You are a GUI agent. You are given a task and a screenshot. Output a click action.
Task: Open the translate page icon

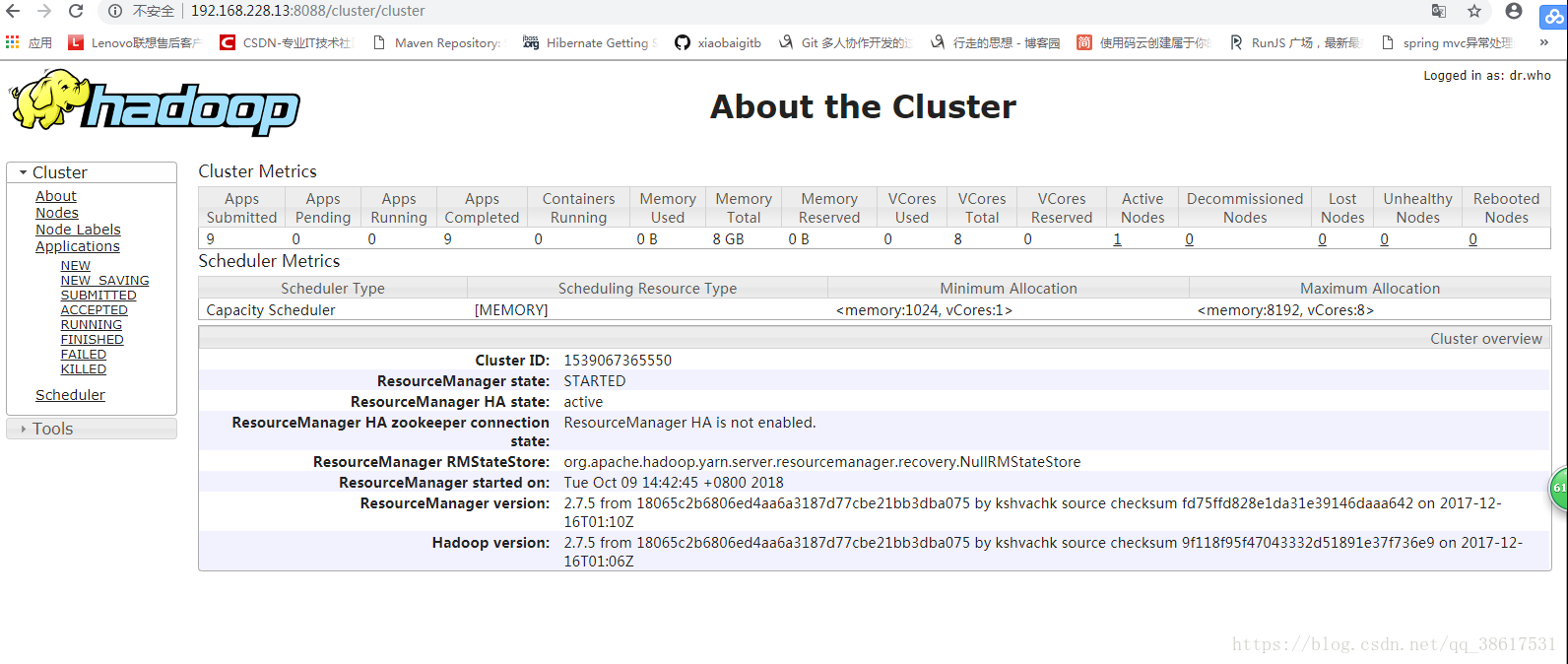coord(1439,11)
